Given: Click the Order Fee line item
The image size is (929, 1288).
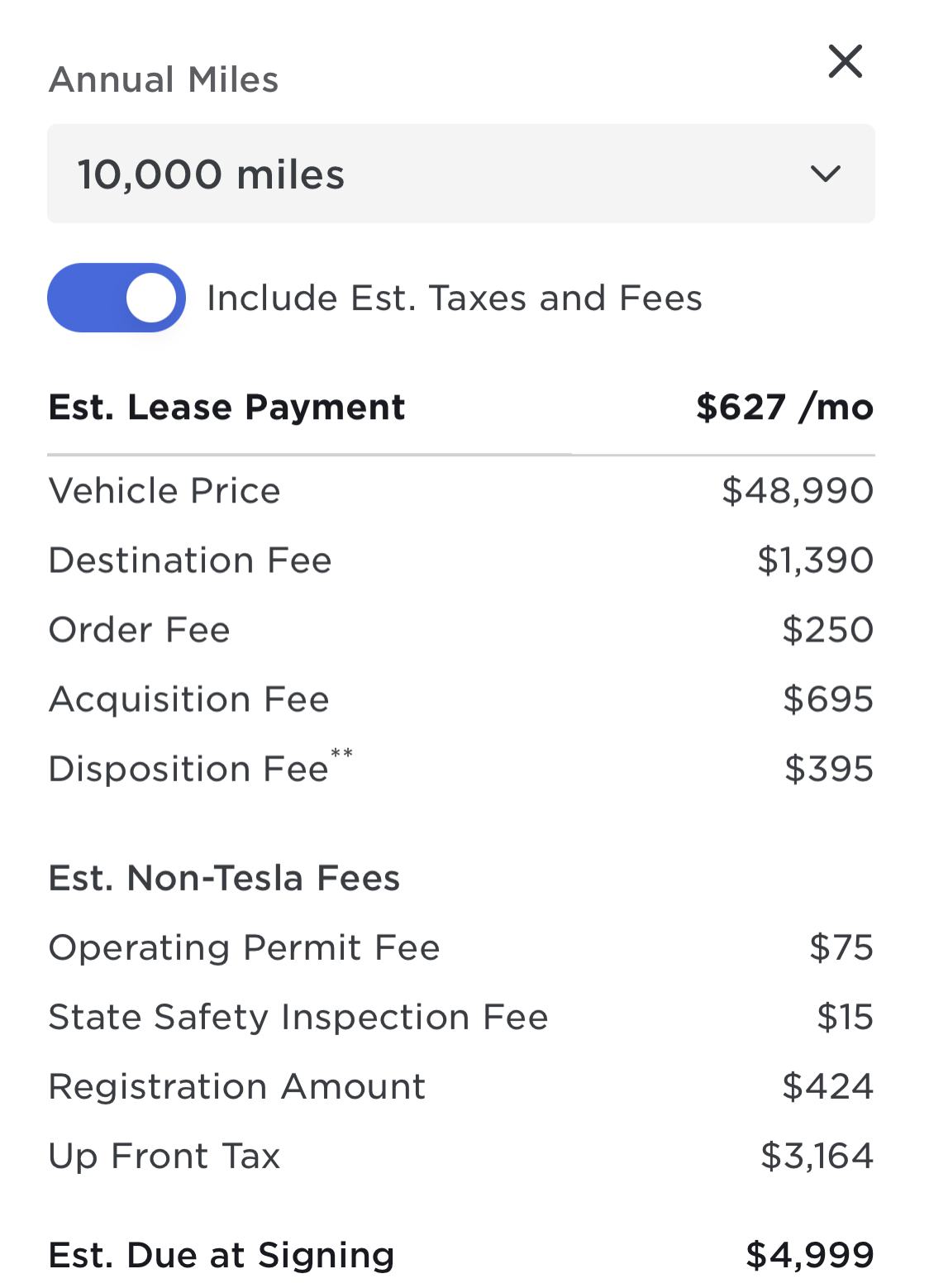Looking at the screenshot, I should pyautogui.click(x=461, y=629).
